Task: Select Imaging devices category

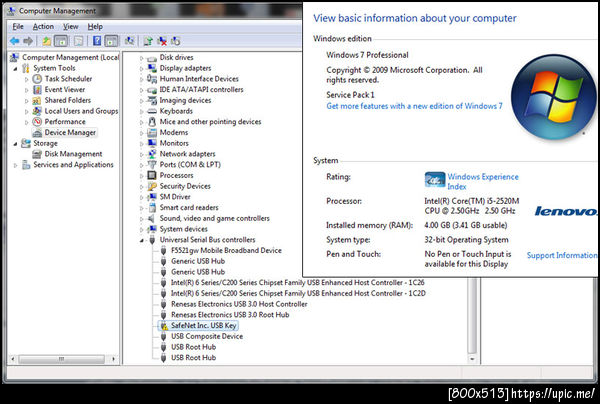Action: [185, 100]
